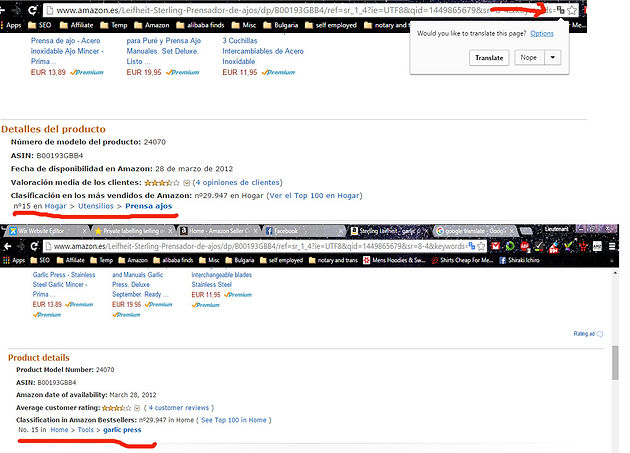Open SEO bookmark folder in top window
This screenshot has width=630, height=453.
coord(40,25)
